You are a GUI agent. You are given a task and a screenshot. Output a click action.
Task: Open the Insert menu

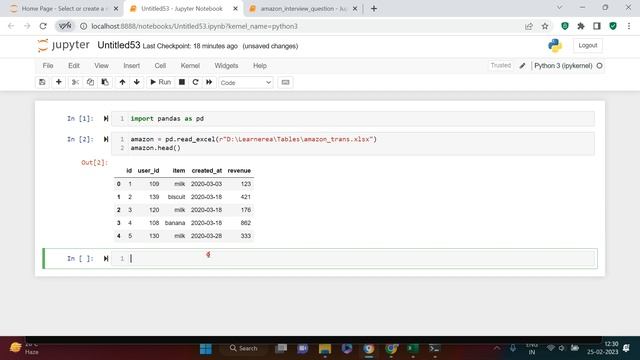(131, 66)
